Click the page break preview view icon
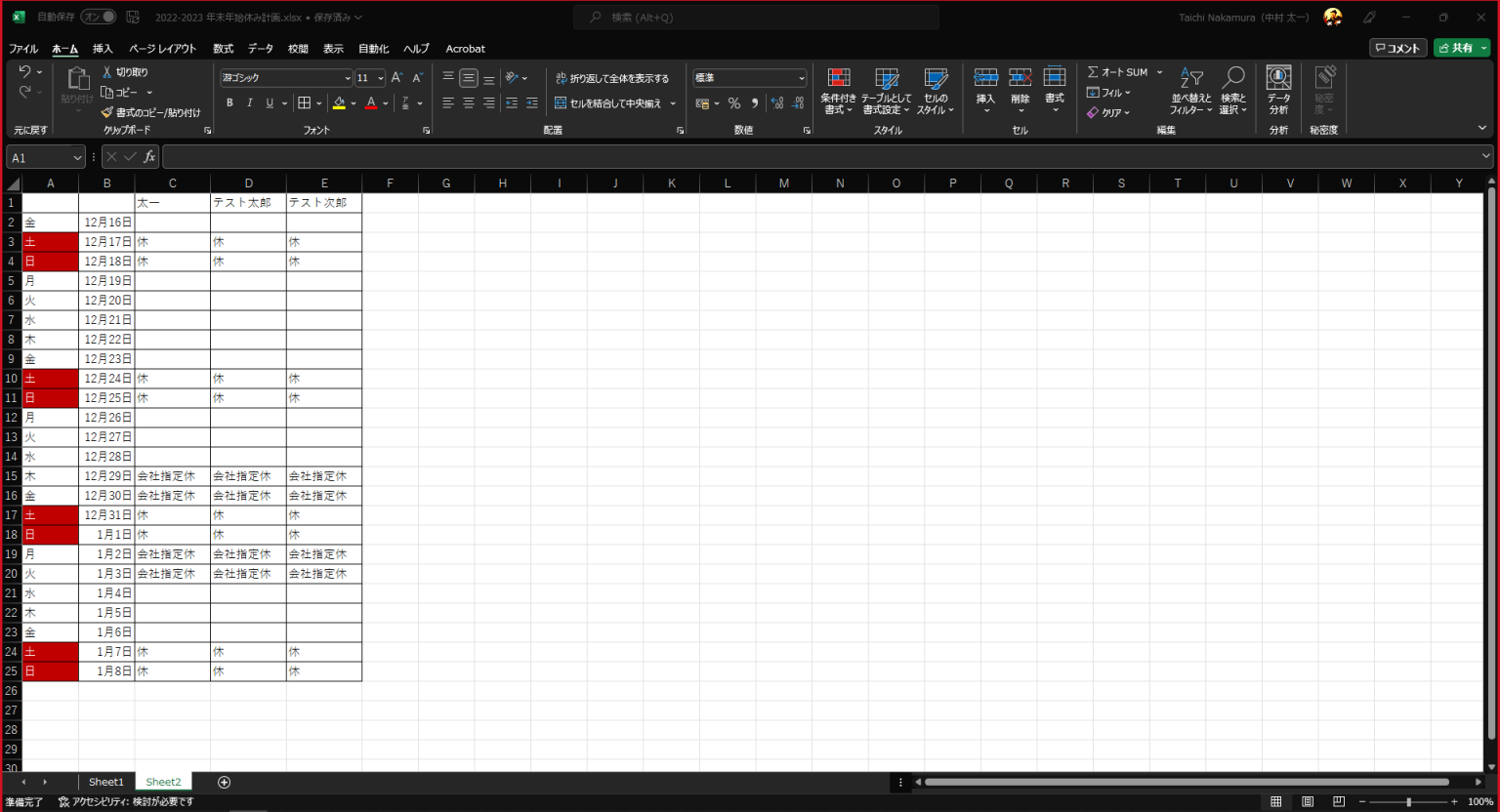Viewport: 1500px width, 812px height. [x=1339, y=802]
